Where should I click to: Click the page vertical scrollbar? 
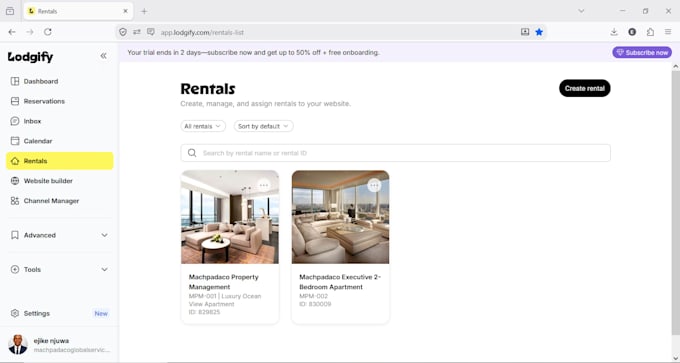tap(675, 202)
